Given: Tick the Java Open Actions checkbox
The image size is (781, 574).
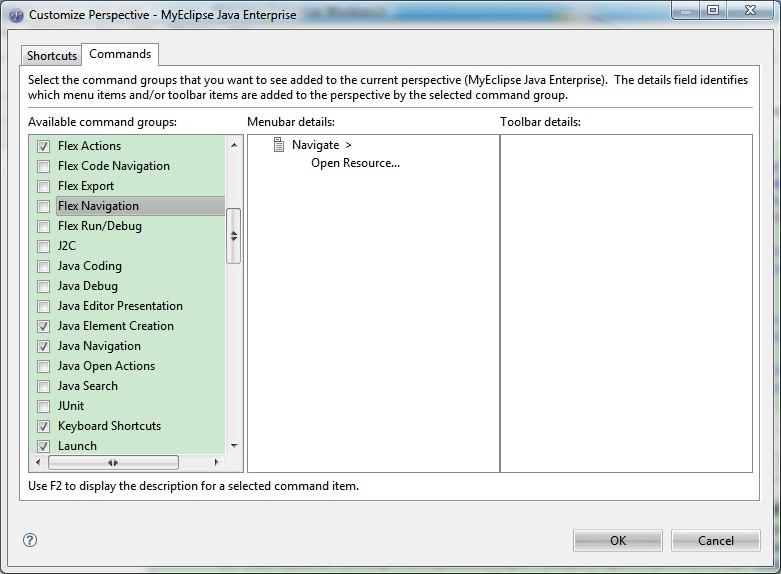Looking at the screenshot, I should coord(43,366).
